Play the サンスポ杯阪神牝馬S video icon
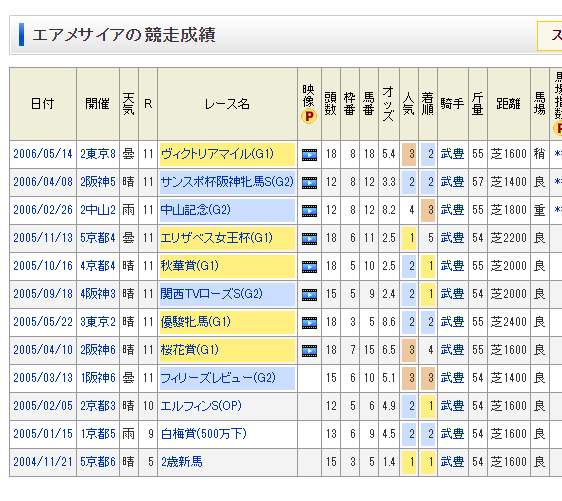 pos(309,183)
